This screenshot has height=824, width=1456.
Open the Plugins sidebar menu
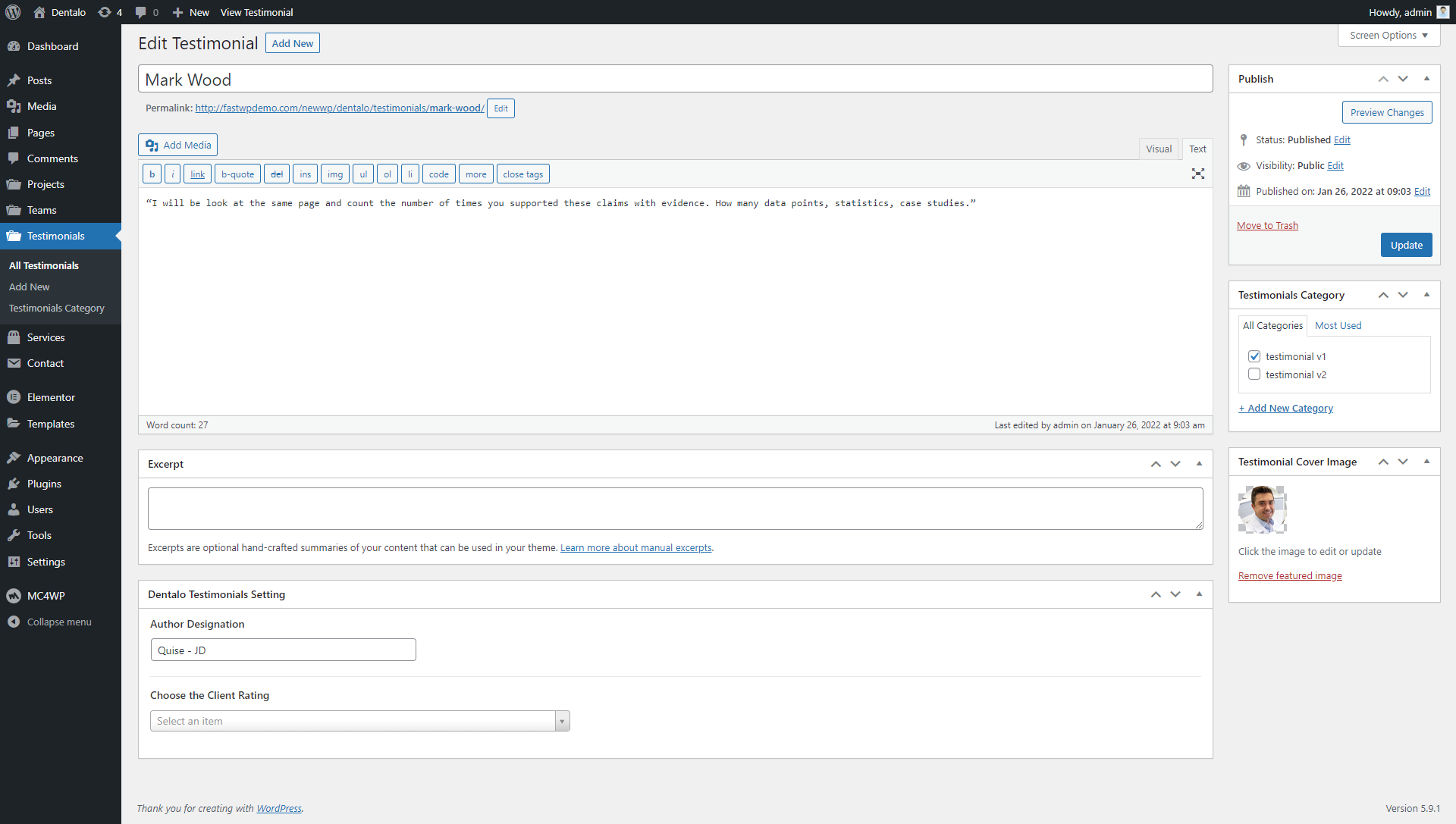[44, 484]
